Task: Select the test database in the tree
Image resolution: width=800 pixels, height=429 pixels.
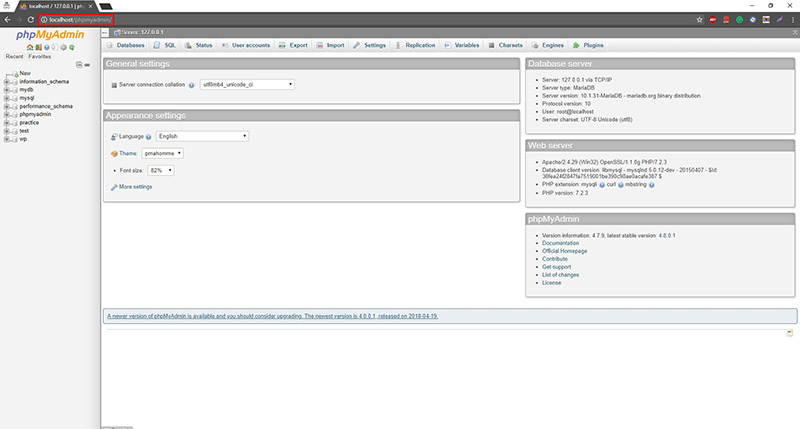Action: coord(24,131)
